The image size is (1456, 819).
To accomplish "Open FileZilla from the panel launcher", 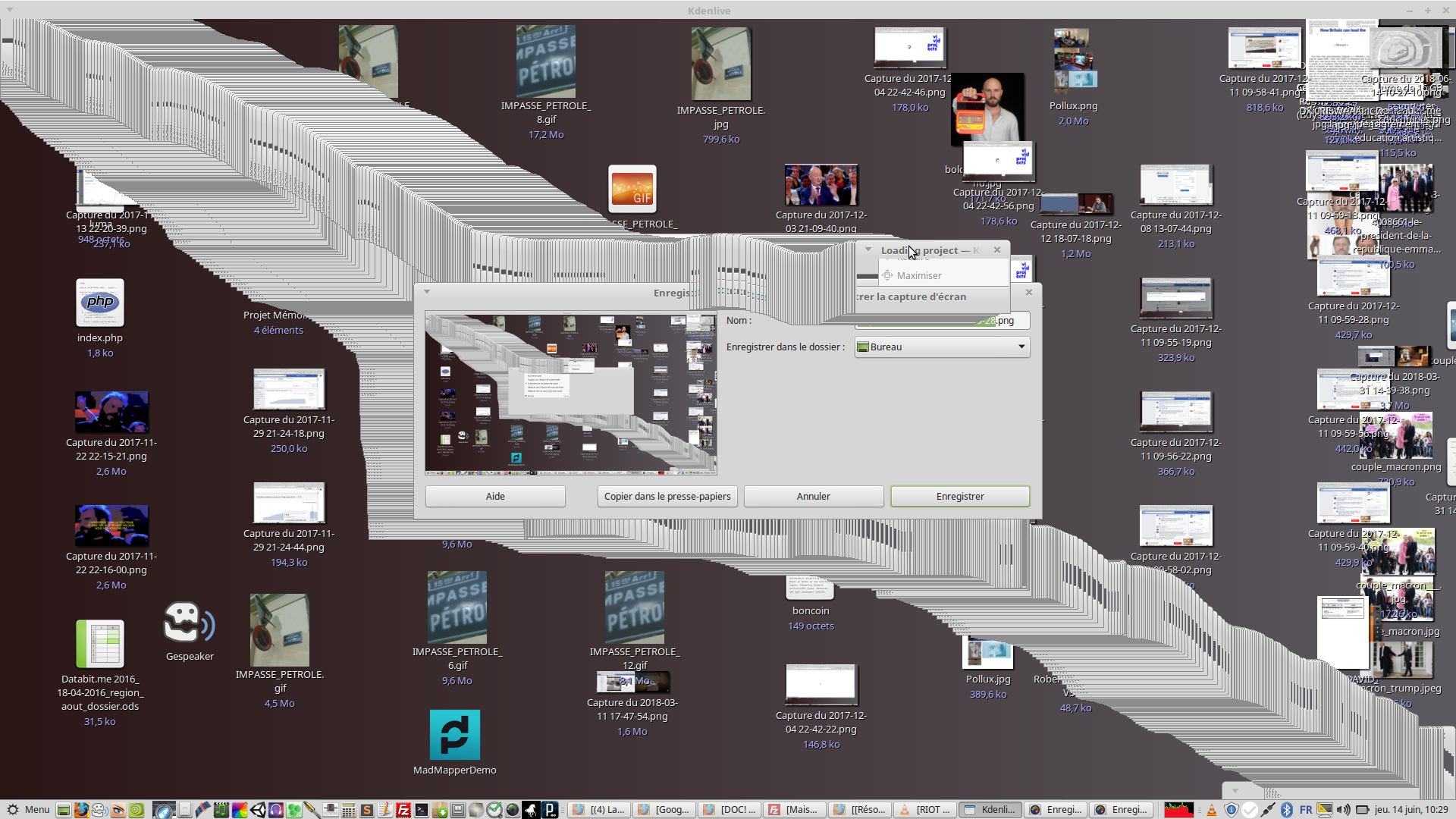I will [403, 810].
